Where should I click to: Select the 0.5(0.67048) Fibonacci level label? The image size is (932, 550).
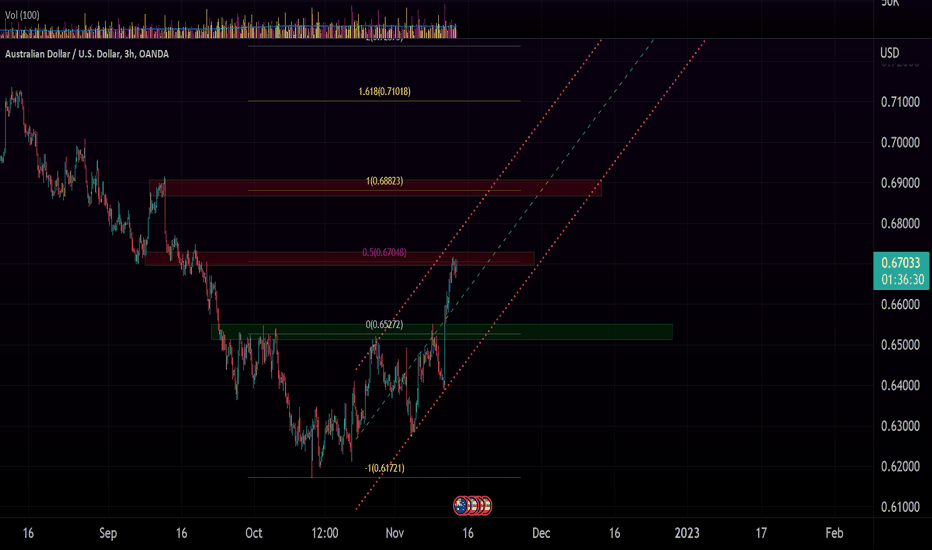385,253
